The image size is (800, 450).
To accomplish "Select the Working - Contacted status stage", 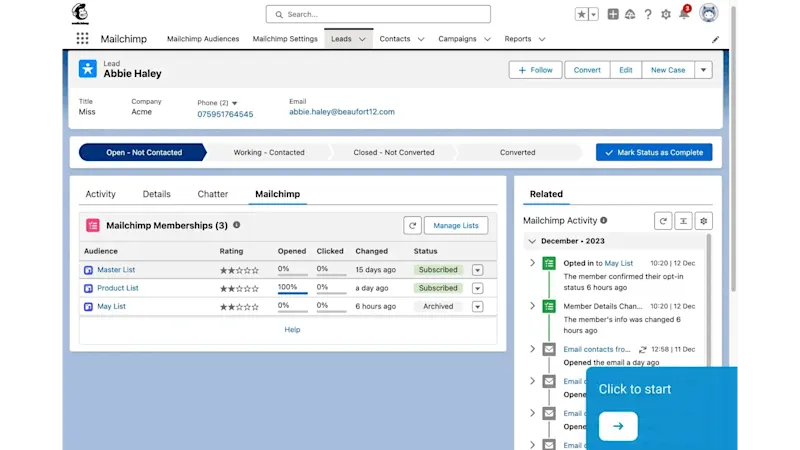I will pyautogui.click(x=269, y=153).
